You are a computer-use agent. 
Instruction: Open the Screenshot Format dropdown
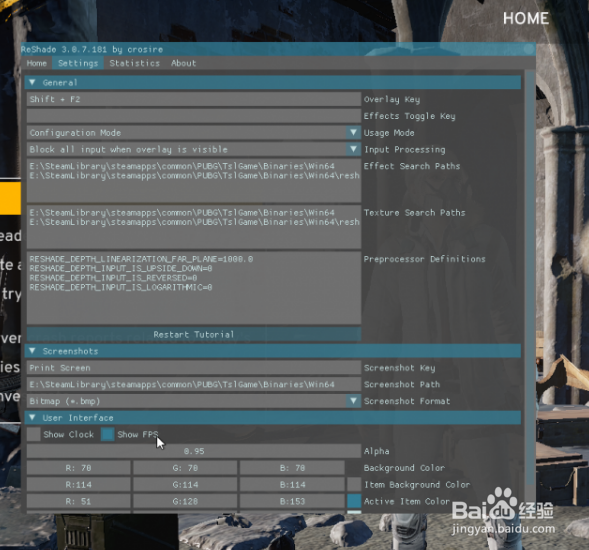click(194, 401)
